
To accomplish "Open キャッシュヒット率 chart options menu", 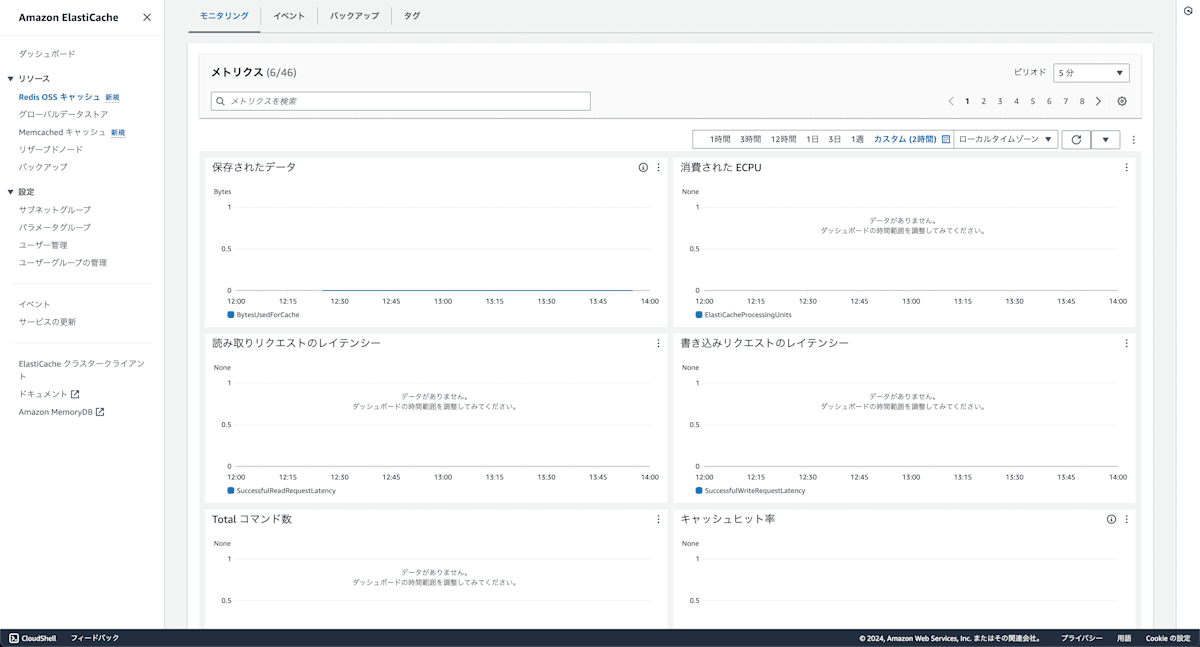I will 1126,519.
